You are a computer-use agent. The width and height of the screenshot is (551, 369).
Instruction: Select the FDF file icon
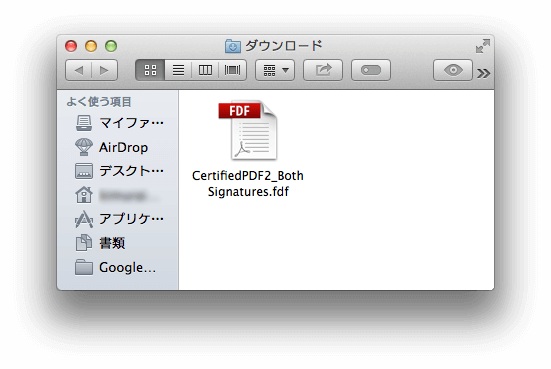248,131
